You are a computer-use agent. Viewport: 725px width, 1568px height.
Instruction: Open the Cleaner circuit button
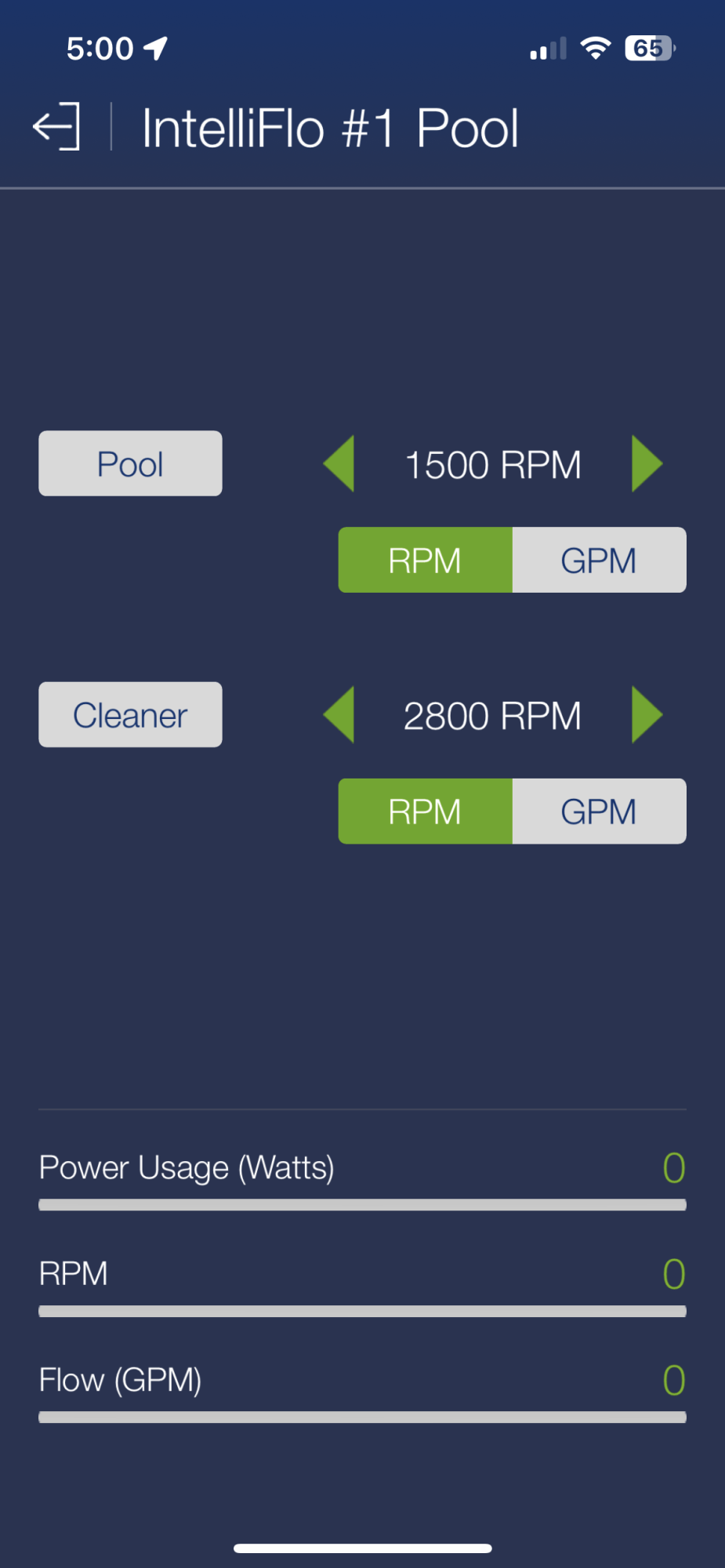pyautogui.click(x=130, y=714)
